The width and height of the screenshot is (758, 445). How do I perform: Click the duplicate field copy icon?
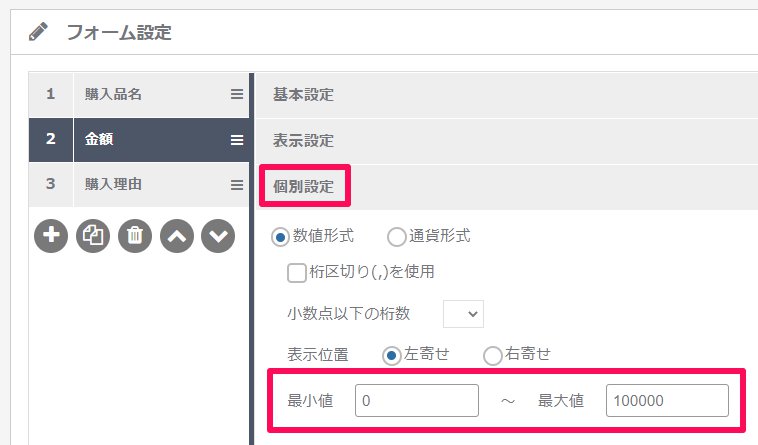pyautogui.click(x=93, y=236)
